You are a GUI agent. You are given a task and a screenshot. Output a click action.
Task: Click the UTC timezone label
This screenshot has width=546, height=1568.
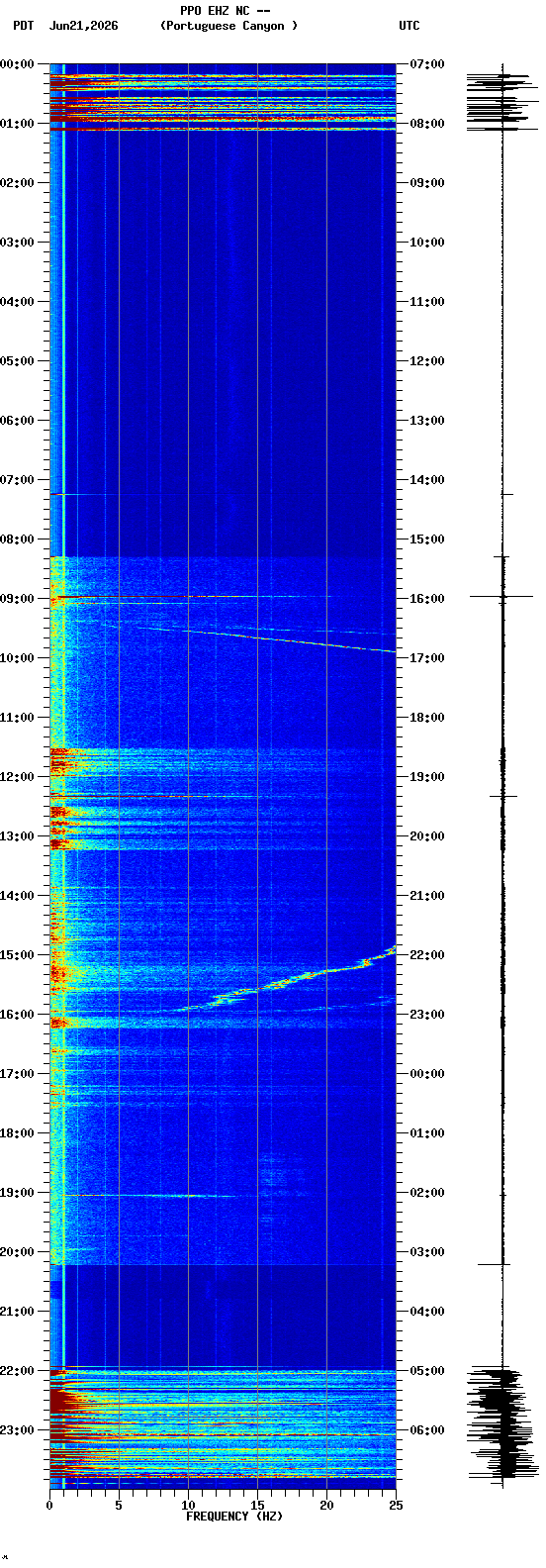(x=409, y=26)
